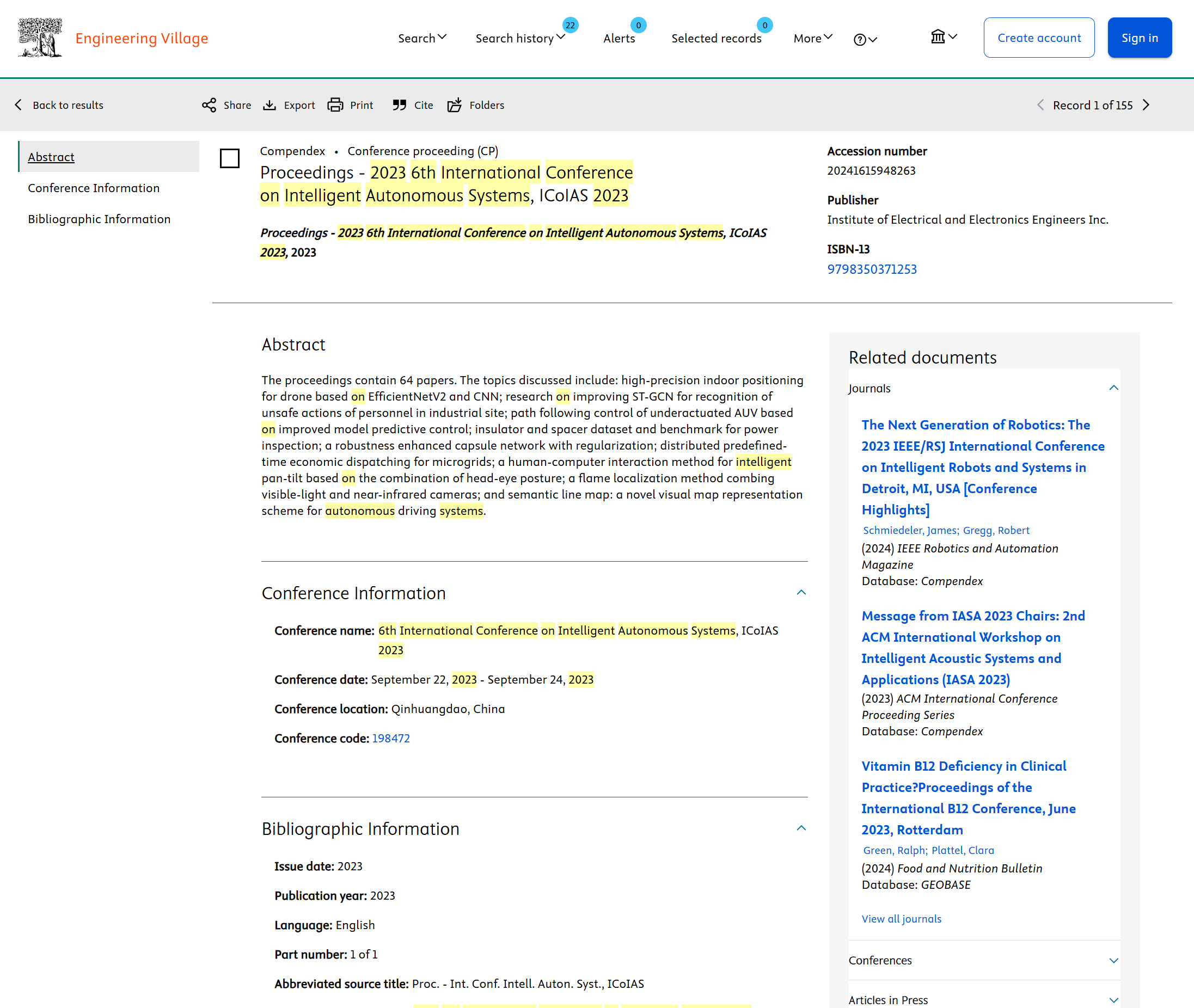Image resolution: width=1194 pixels, height=1008 pixels.
Task: Click the 22 search history badge
Action: (x=571, y=25)
